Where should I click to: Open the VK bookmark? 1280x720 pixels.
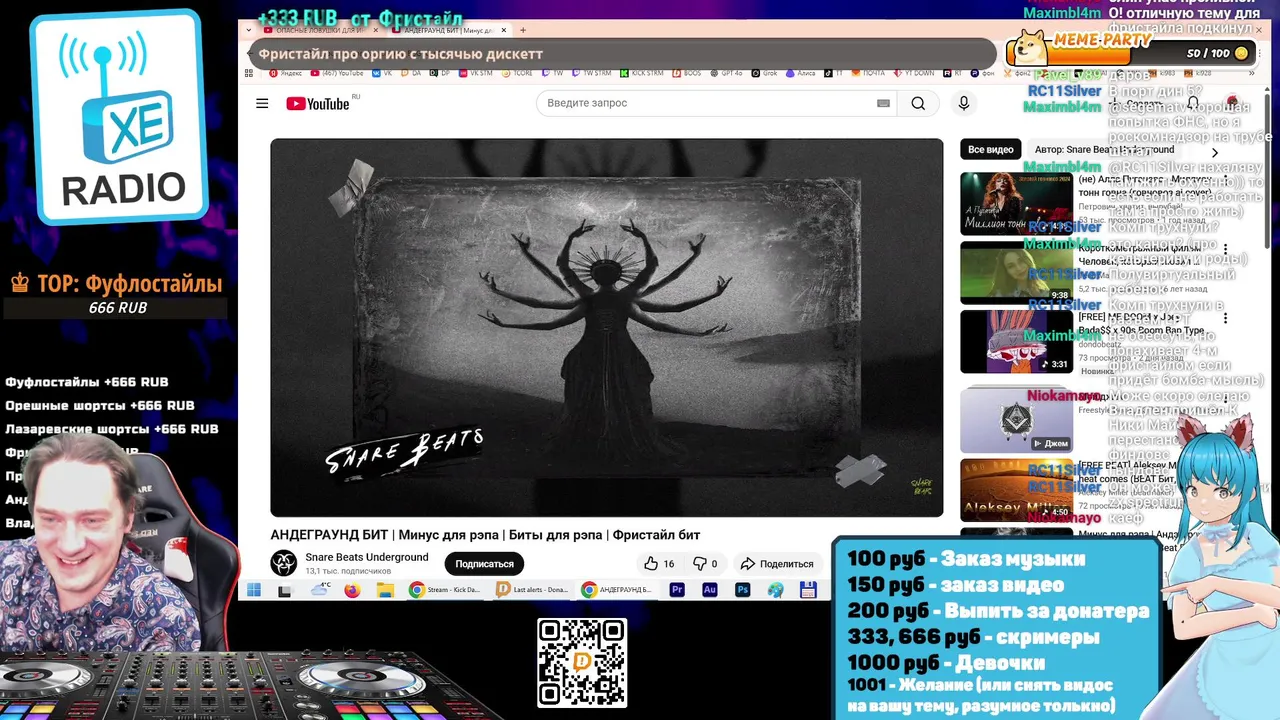[x=382, y=73]
